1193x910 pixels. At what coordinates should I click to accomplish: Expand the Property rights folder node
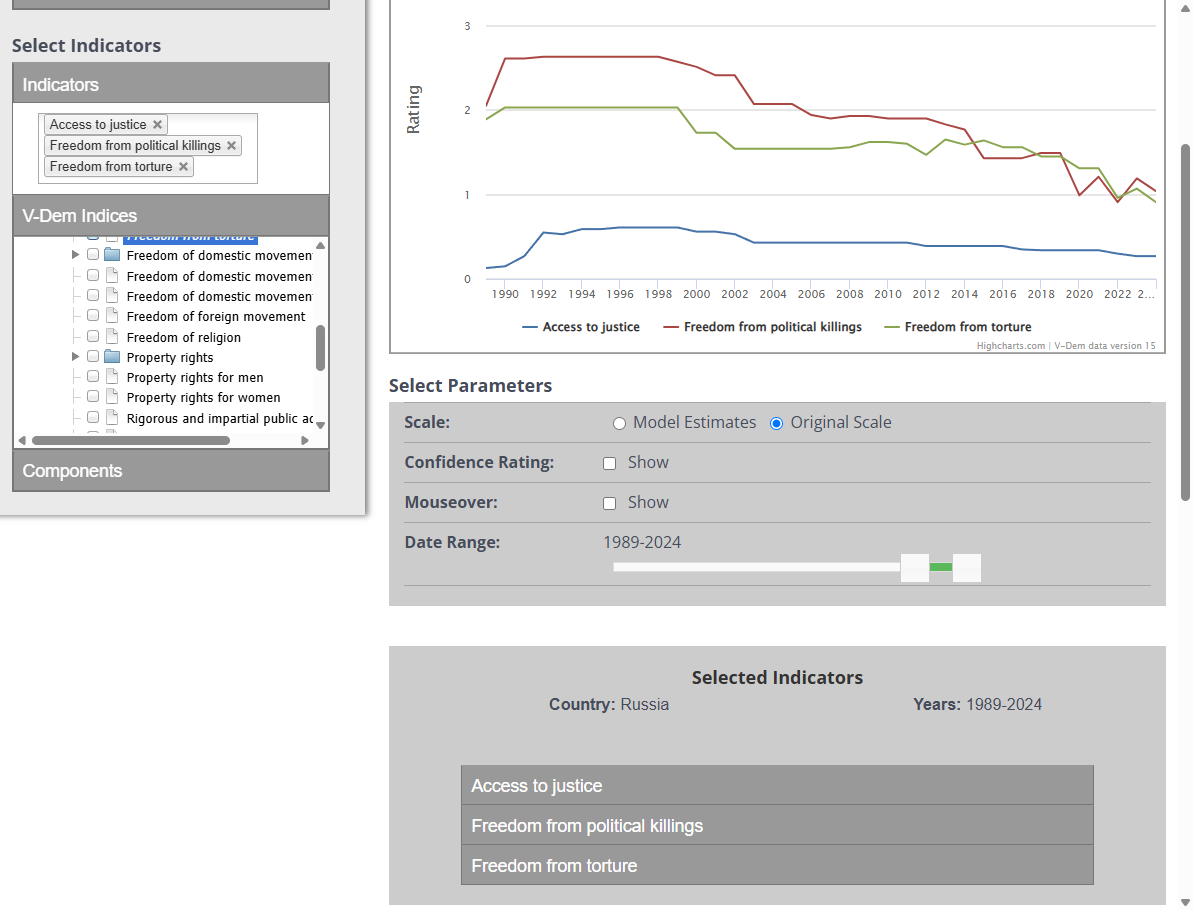coord(75,357)
